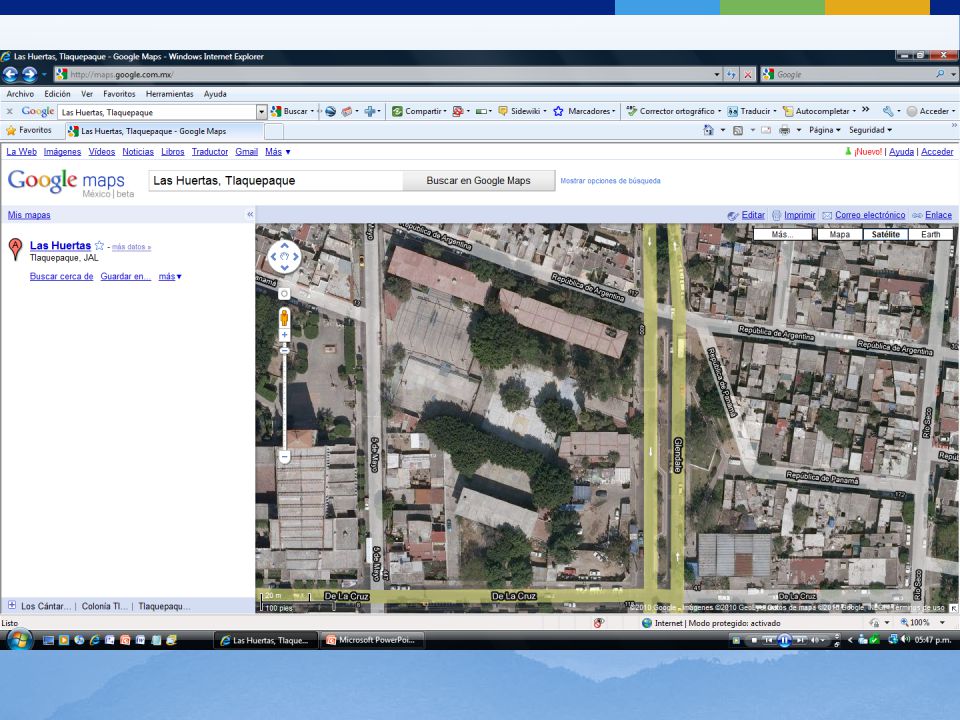This screenshot has height=720, width=960.
Task: Open the Más... map layers button
Action: (782, 234)
